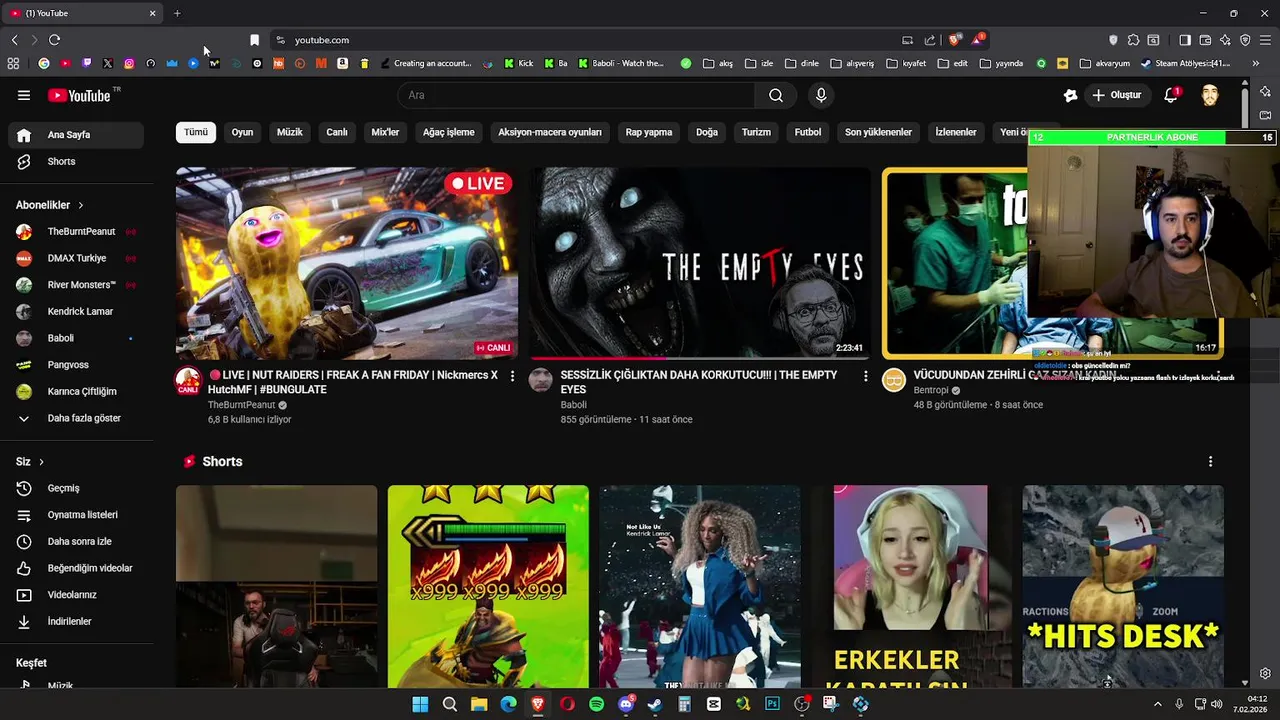1280x720 pixels.
Task: Open YouTube notifications bell
Action: [x=1171, y=95]
